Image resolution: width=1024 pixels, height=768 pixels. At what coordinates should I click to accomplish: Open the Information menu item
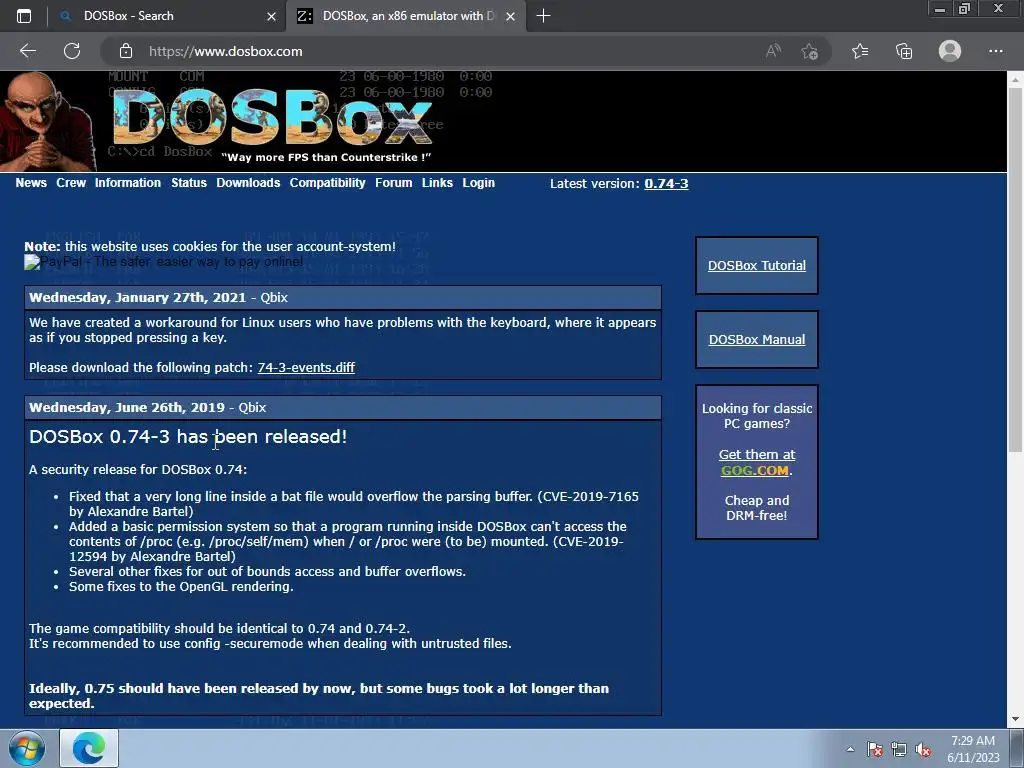click(x=127, y=183)
